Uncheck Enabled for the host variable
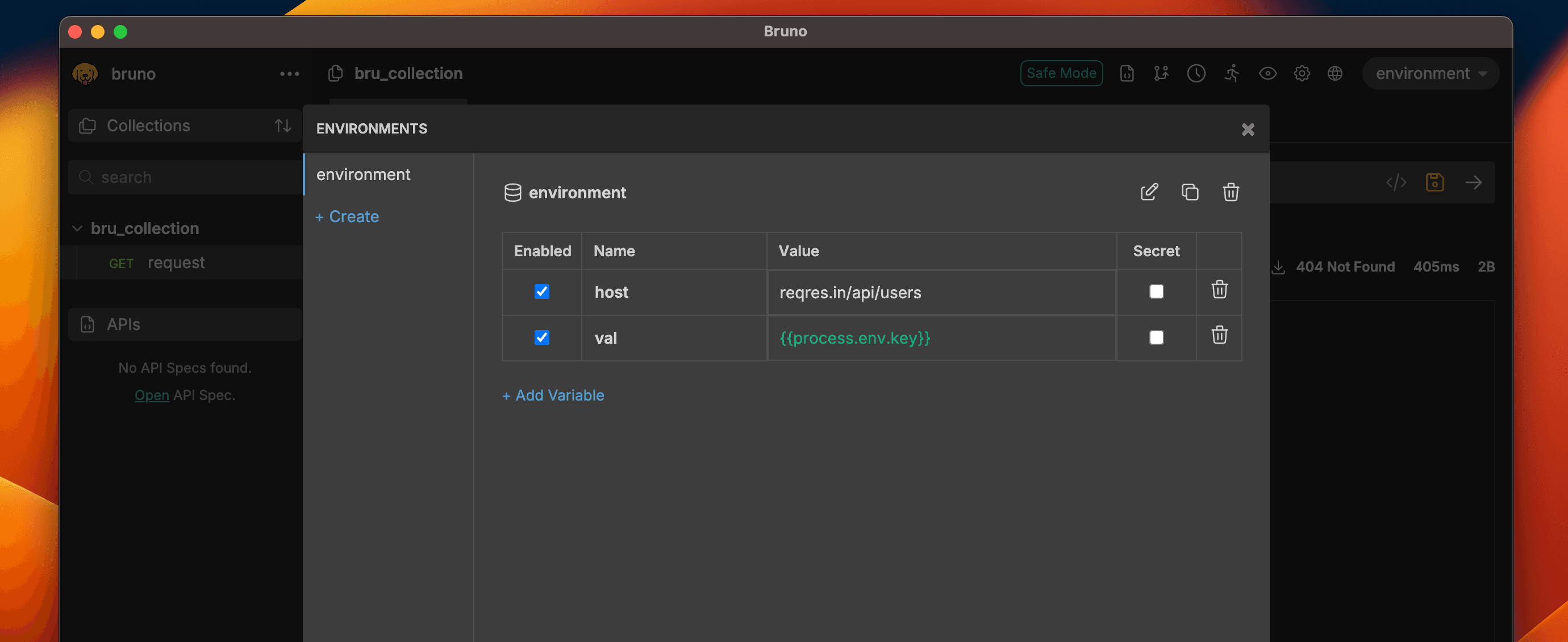 coord(542,291)
